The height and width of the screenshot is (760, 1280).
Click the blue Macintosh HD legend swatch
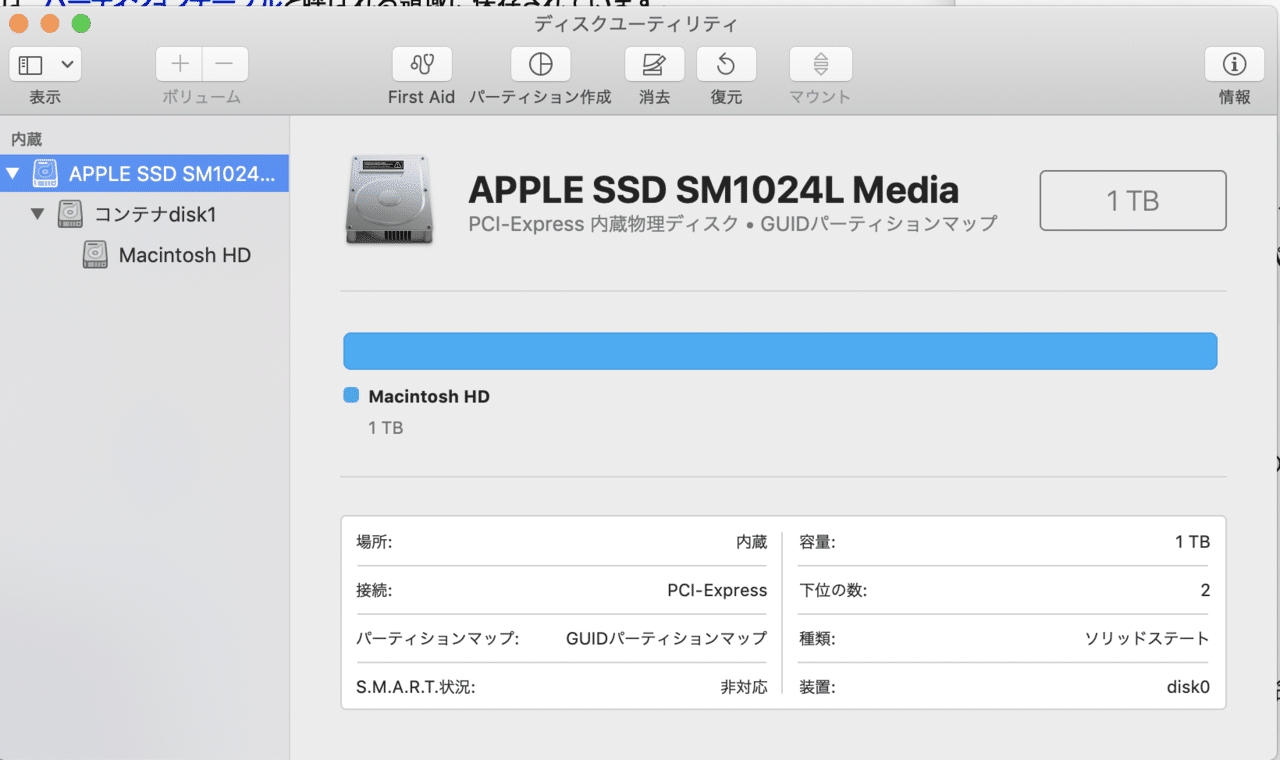[351, 396]
